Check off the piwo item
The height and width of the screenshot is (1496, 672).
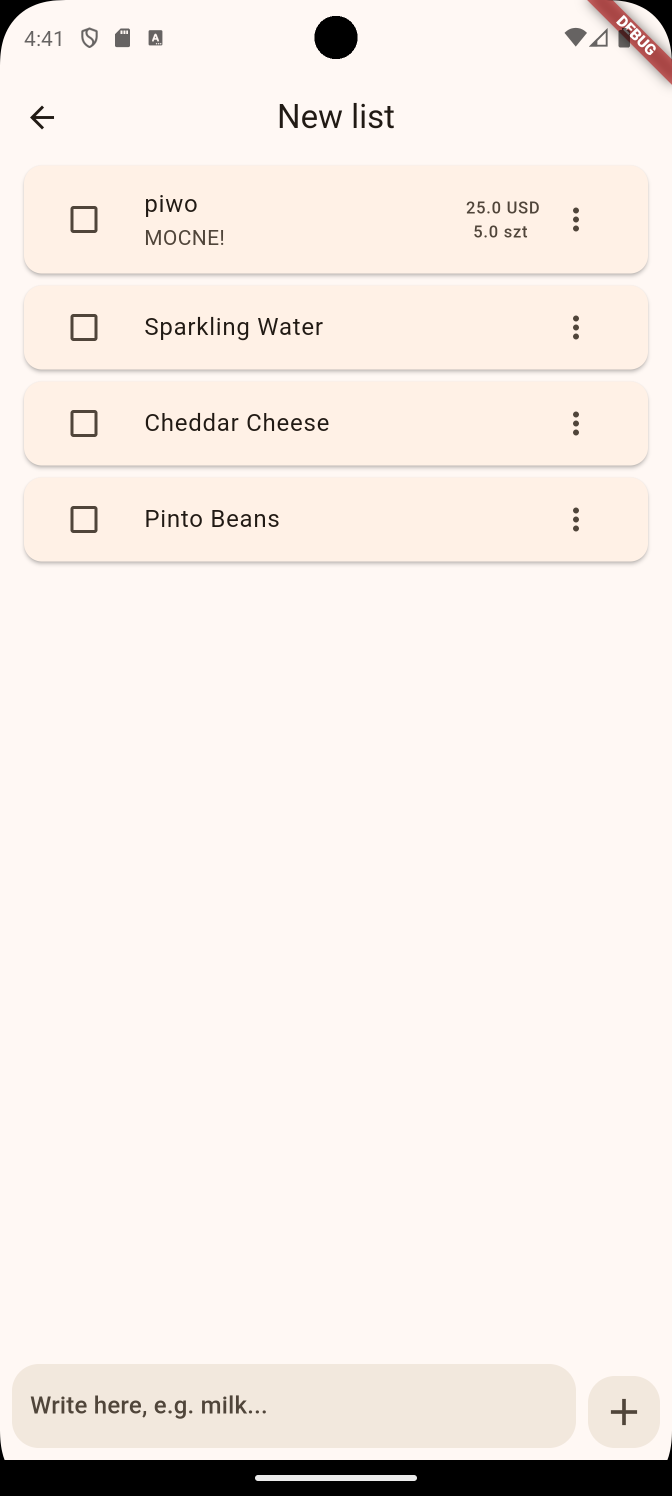84,219
